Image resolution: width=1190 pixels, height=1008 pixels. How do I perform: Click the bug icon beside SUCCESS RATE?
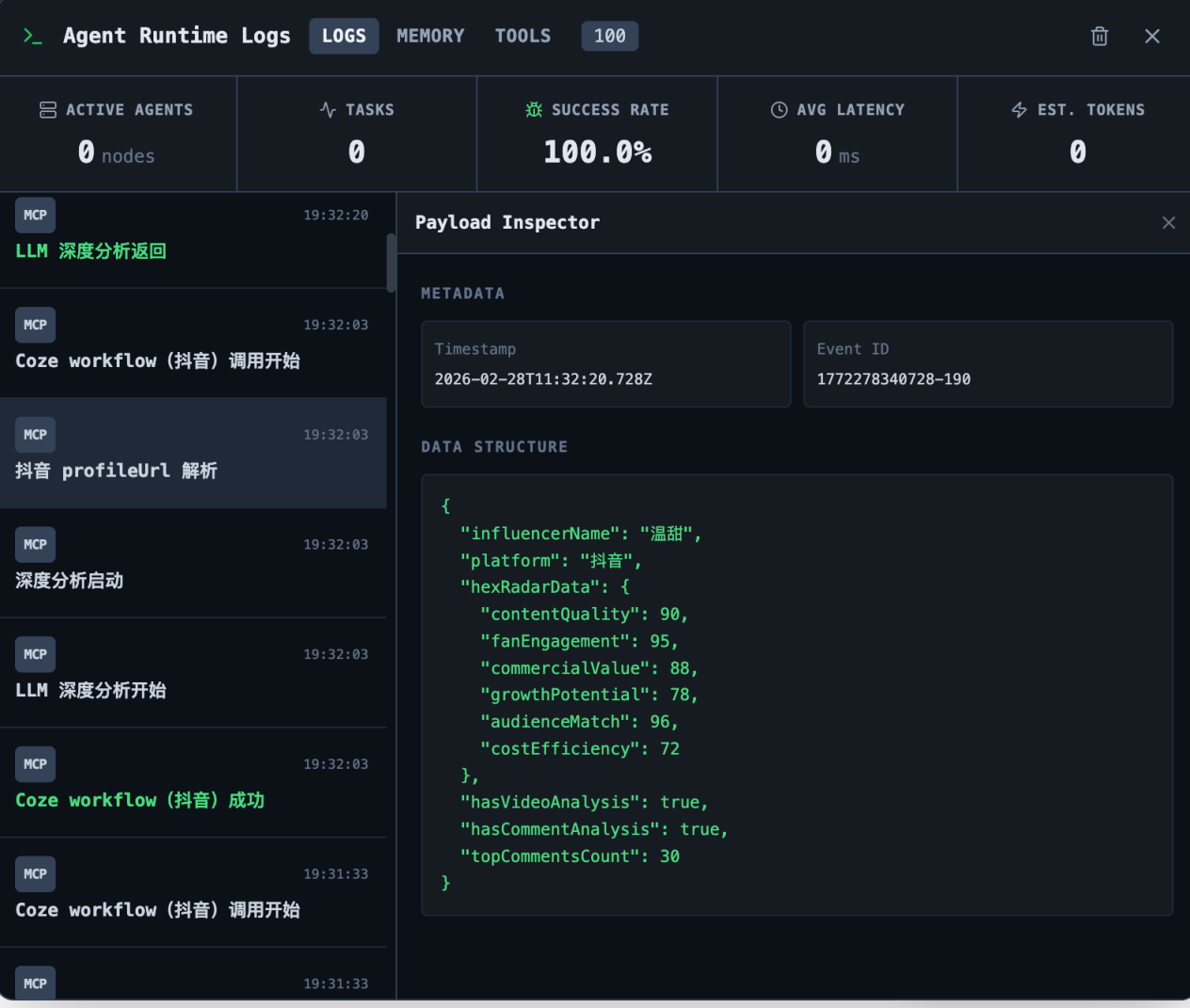(533, 109)
